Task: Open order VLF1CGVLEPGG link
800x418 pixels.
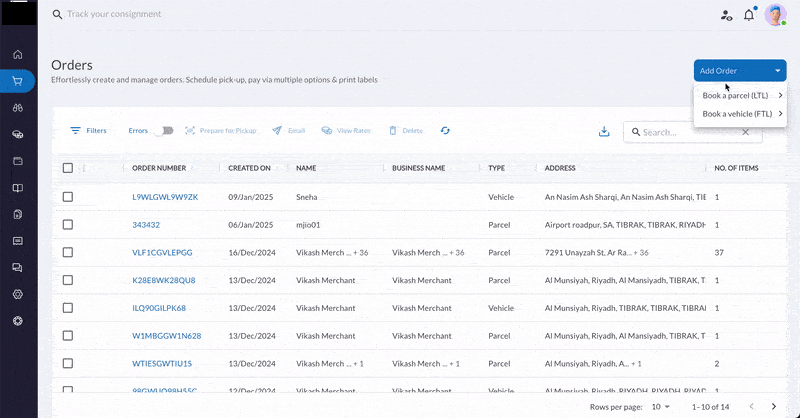Action: tap(162, 253)
